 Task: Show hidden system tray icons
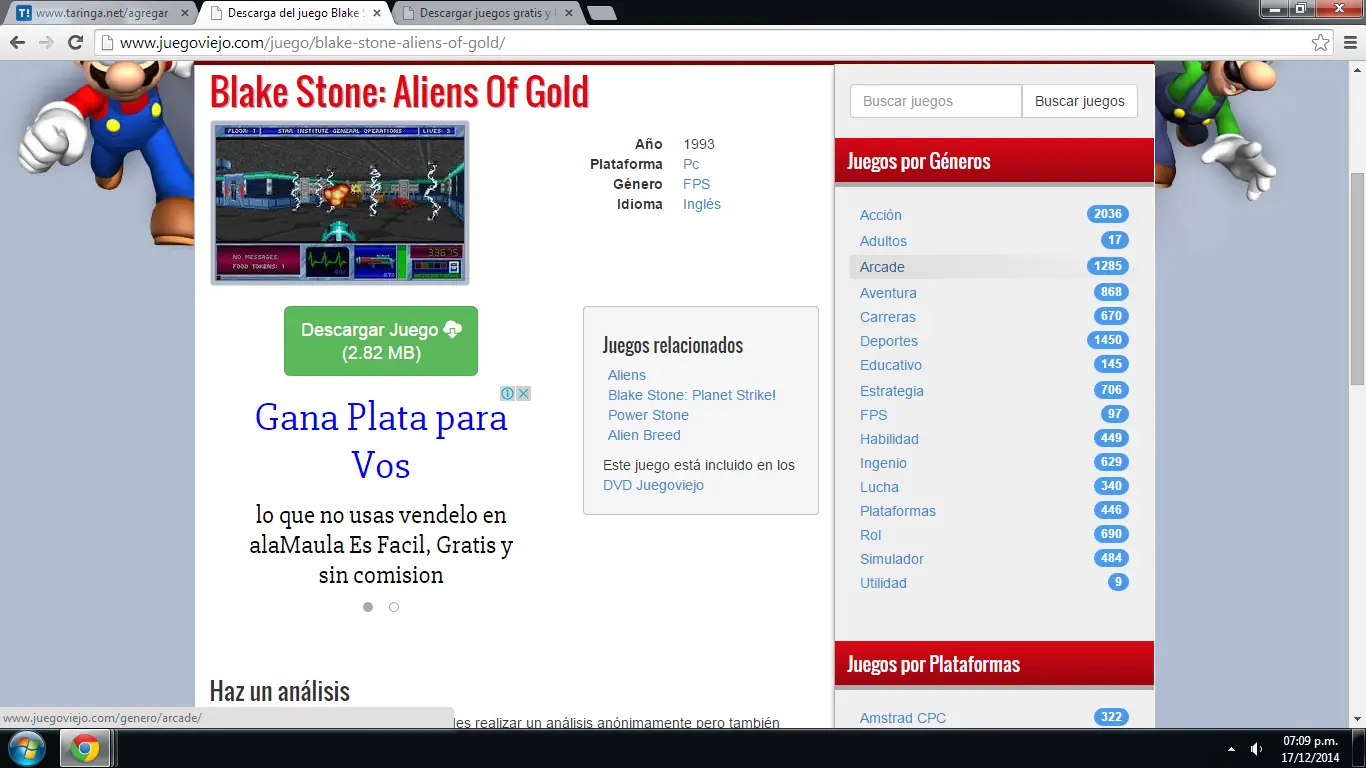(x=1231, y=749)
